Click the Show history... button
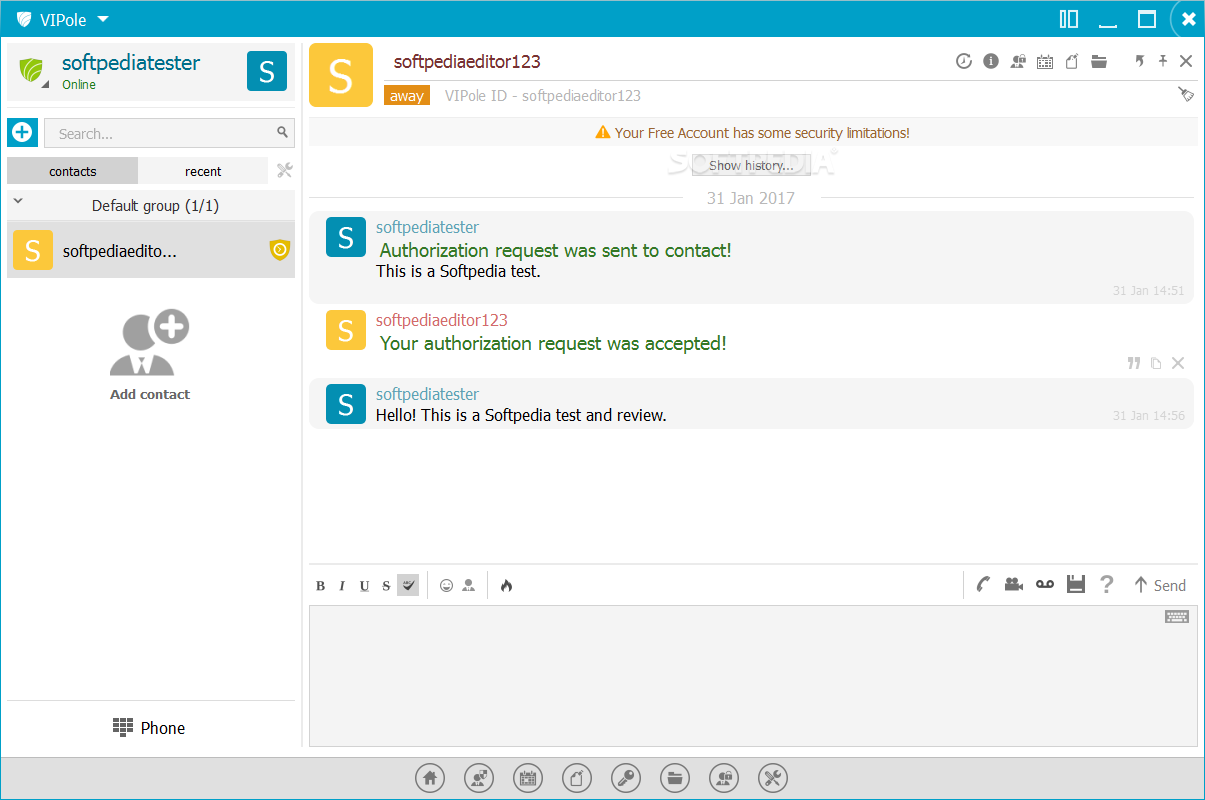This screenshot has width=1205, height=800. click(x=751, y=165)
